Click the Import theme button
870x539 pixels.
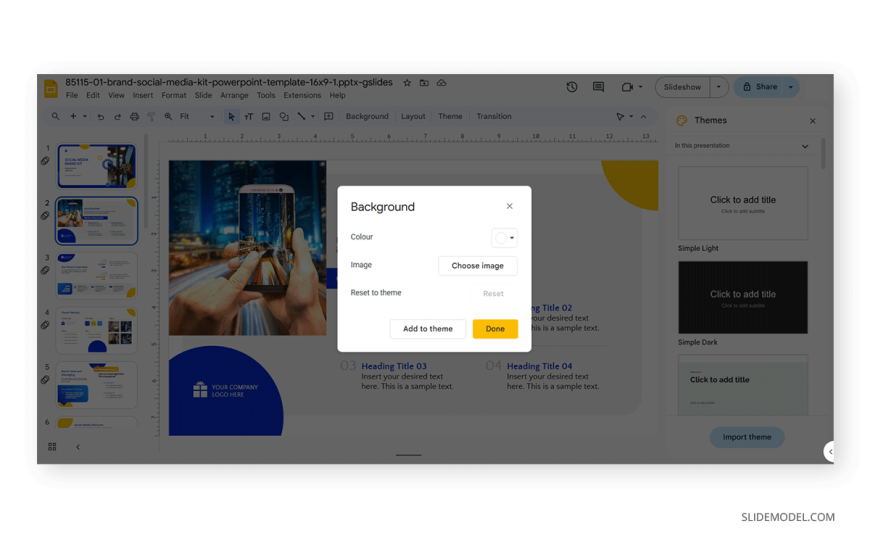(747, 437)
